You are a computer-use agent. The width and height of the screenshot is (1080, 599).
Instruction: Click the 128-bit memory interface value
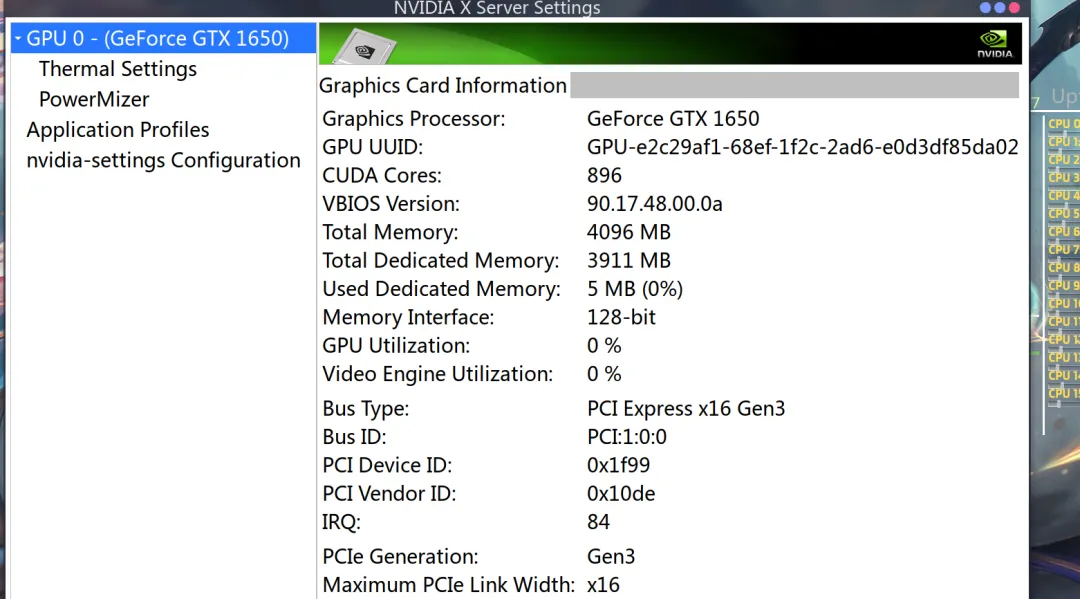click(x=621, y=317)
